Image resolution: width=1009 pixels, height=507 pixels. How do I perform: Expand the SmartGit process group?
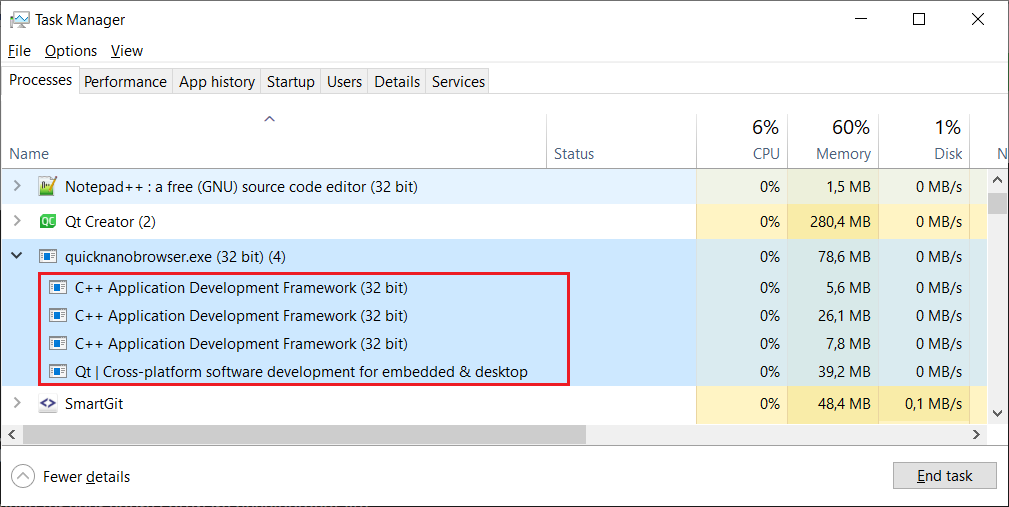pyautogui.click(x=17, y=404)
